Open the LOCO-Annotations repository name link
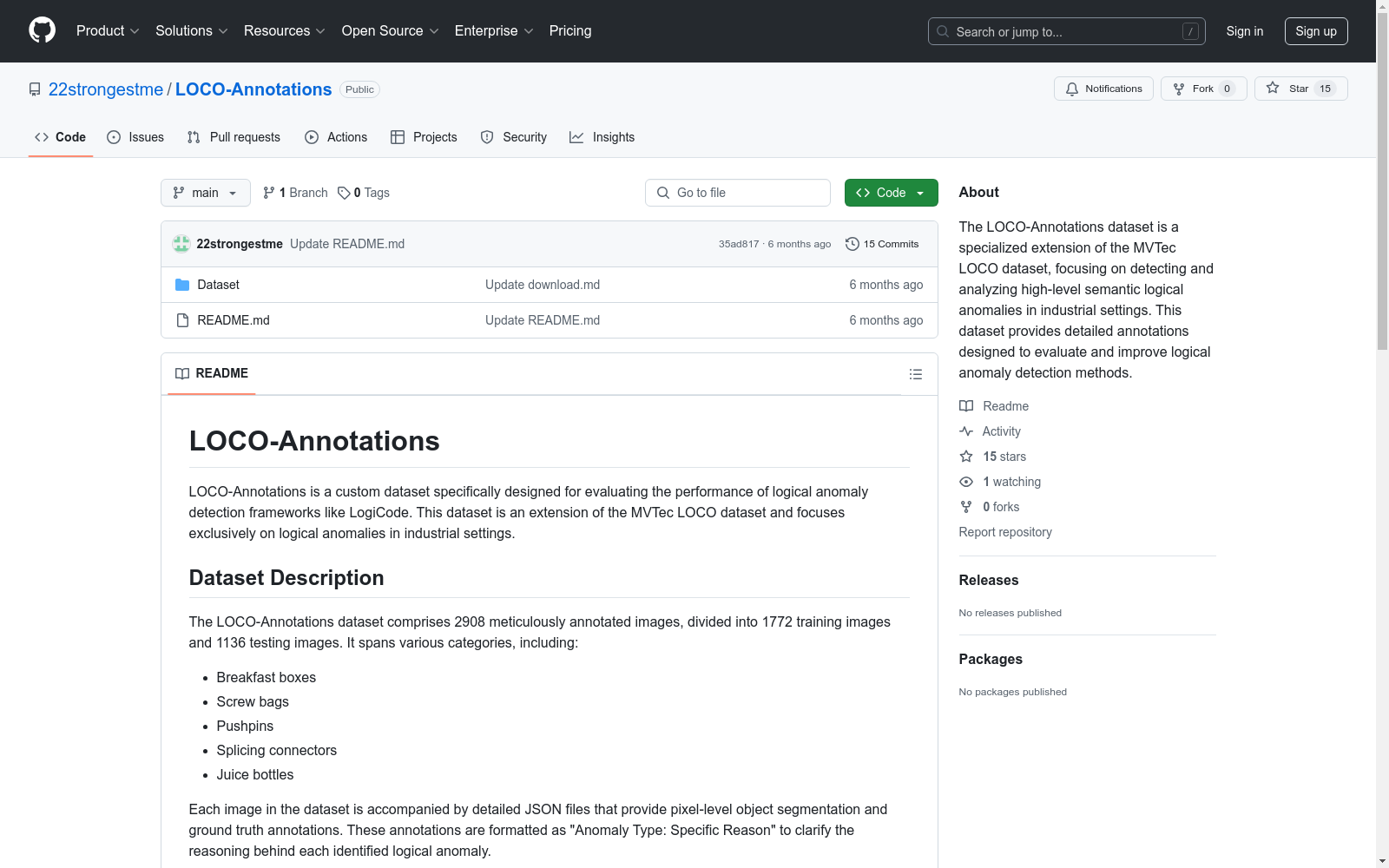This screenshot has width=1389, height=868. [x=253, y=89]
